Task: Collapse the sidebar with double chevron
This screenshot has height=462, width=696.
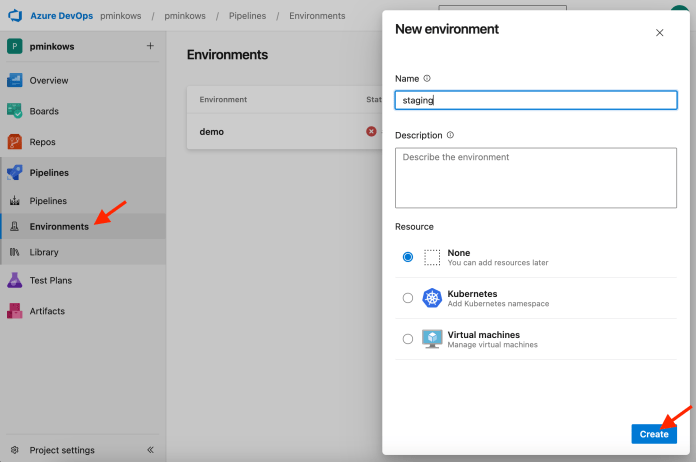Action: click(x=150, y=450)
